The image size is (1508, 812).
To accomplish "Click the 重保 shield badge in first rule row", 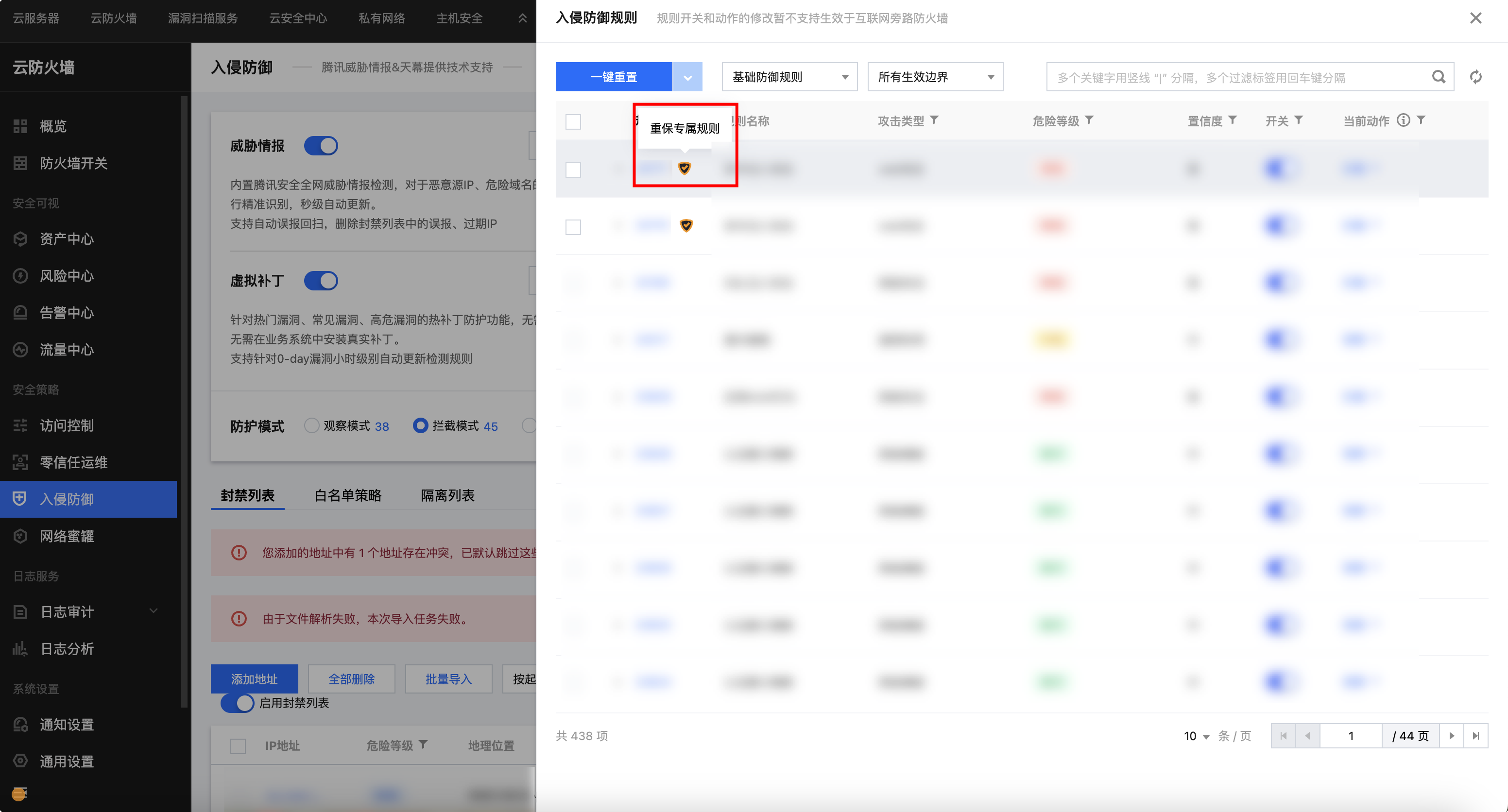I will pyautogui.click(x=685, y=169).
